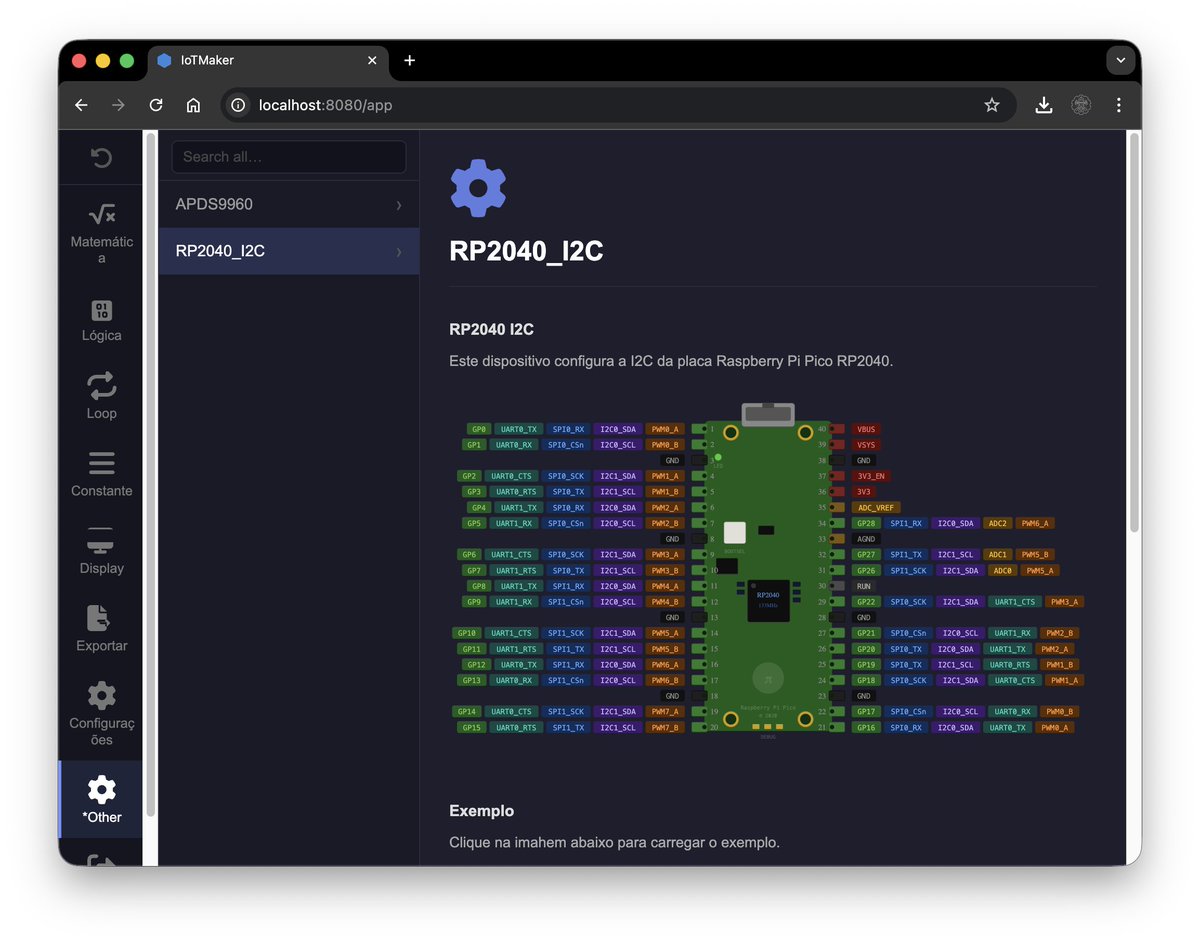This screenshot has height=943, width=1200.
Task: Click the large gear icon above RP2040_I2C title
Action: point(478,188)
